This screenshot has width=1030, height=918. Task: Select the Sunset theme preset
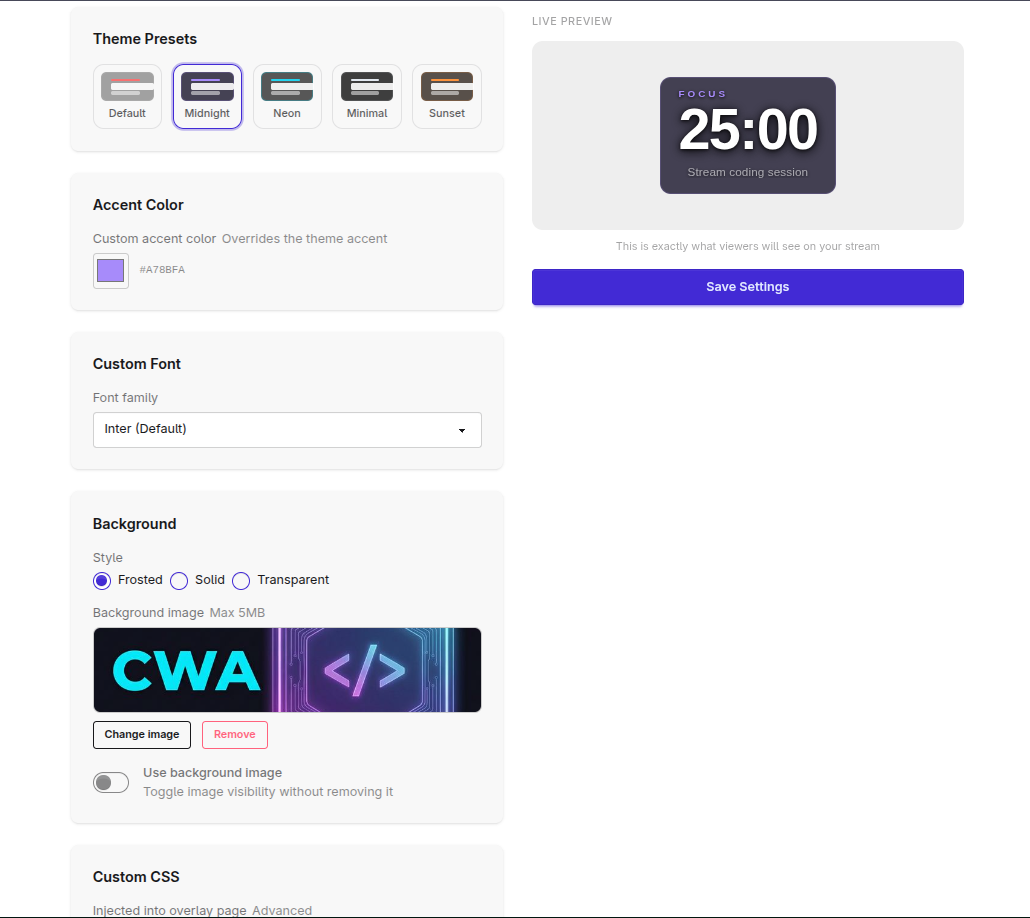[x=446, y=96]
